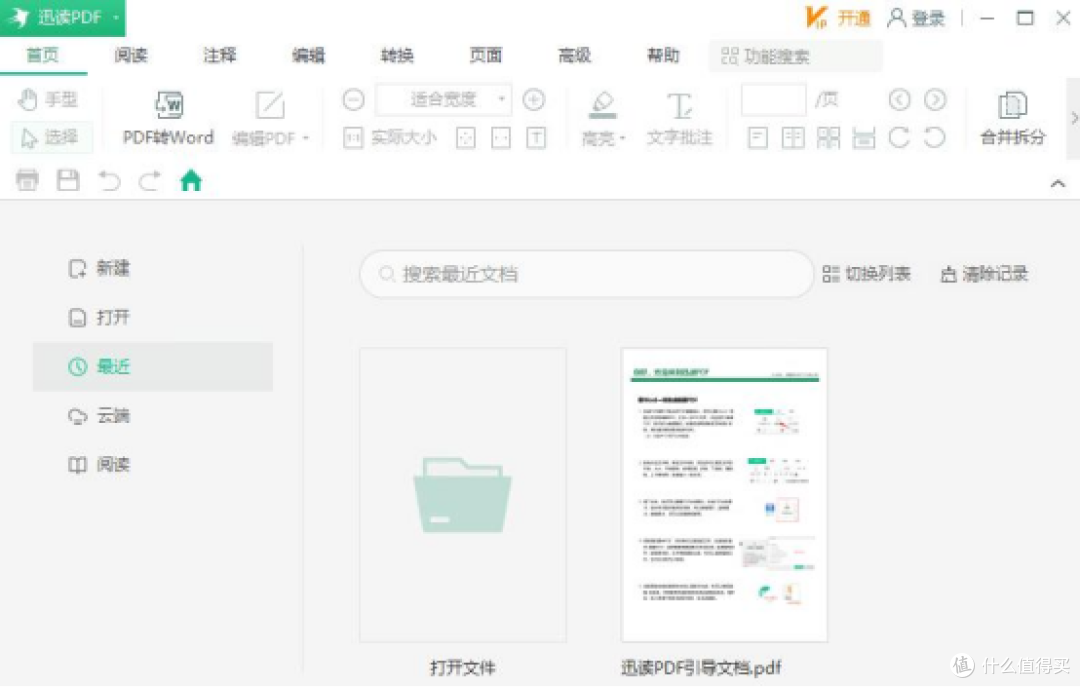Zoom out with the minus icon

[x=353, y=100]
